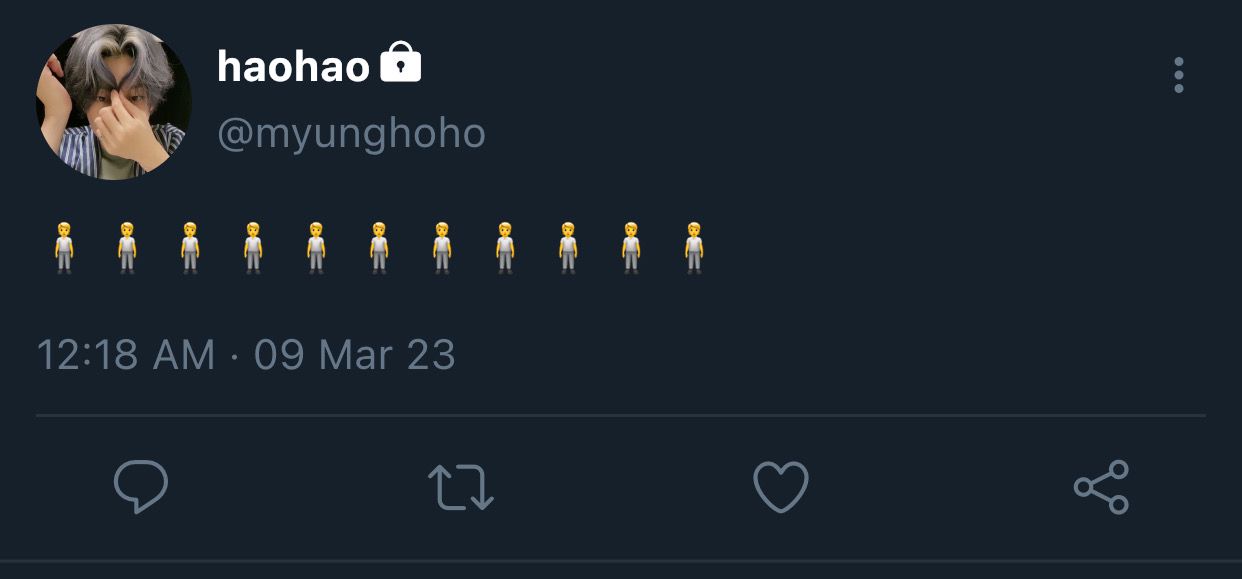
Task: Tap the sixth (middle) standing person emoji
Action: tap(379, 248)
